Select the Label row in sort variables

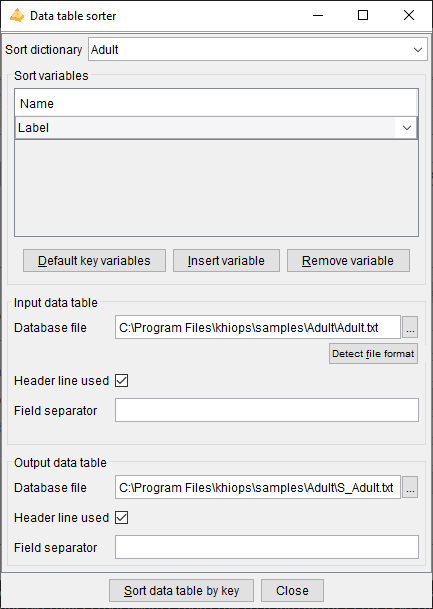(x=216, y=128)
